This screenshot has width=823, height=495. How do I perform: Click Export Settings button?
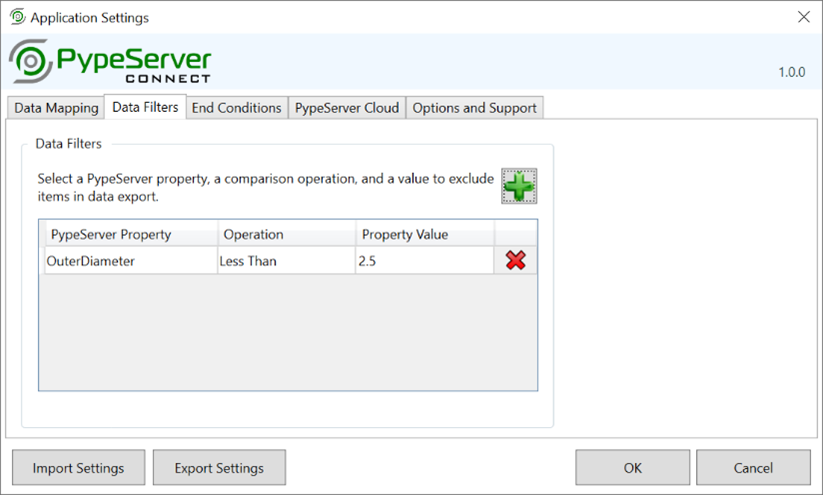coord(219,467)
